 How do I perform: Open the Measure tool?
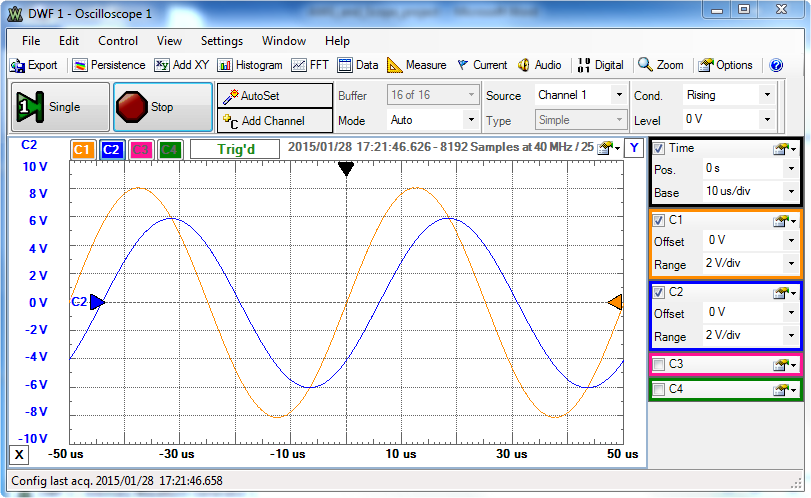coord(417,65)
